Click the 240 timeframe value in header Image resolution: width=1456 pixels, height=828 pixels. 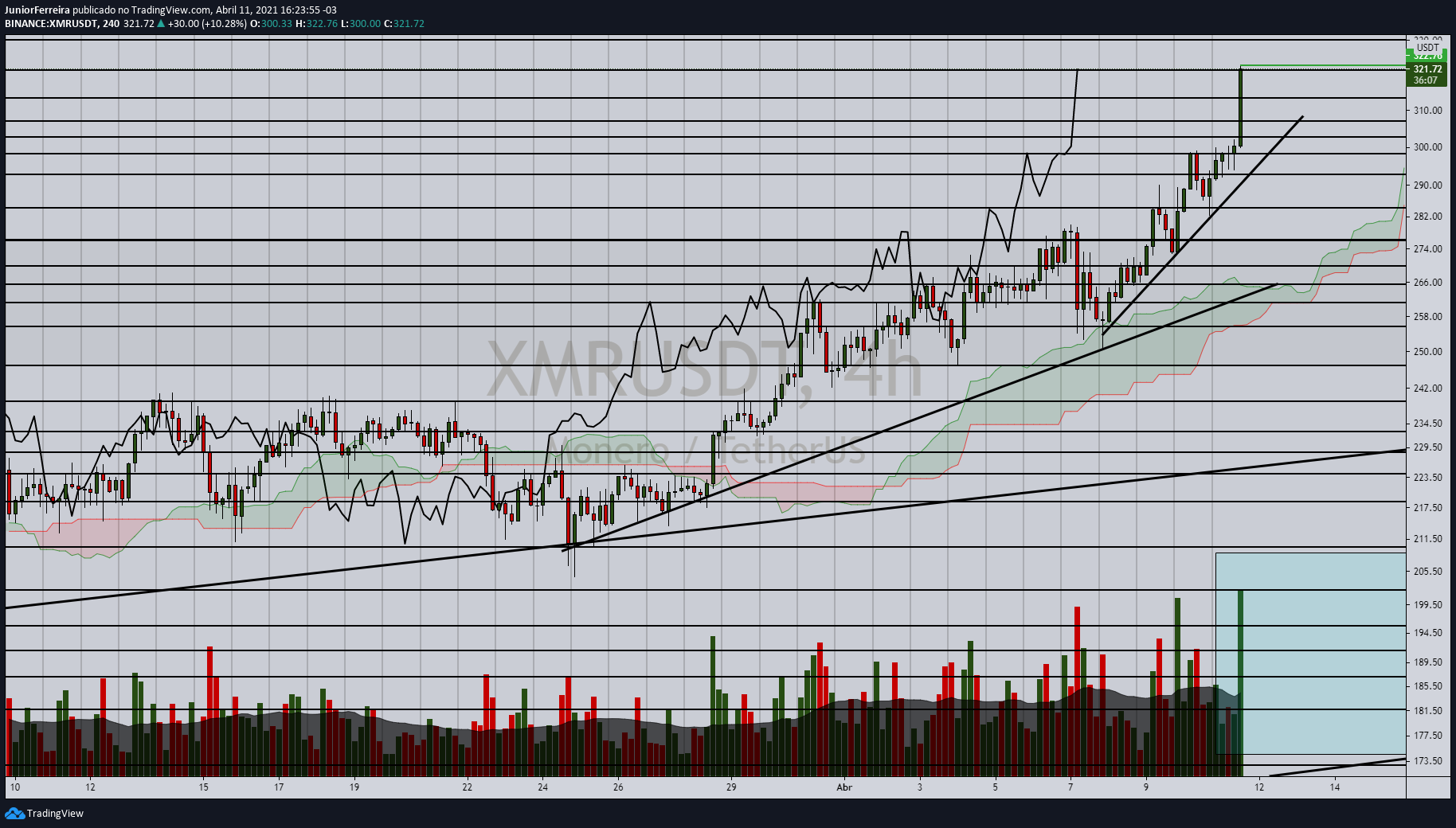point(111,24)
